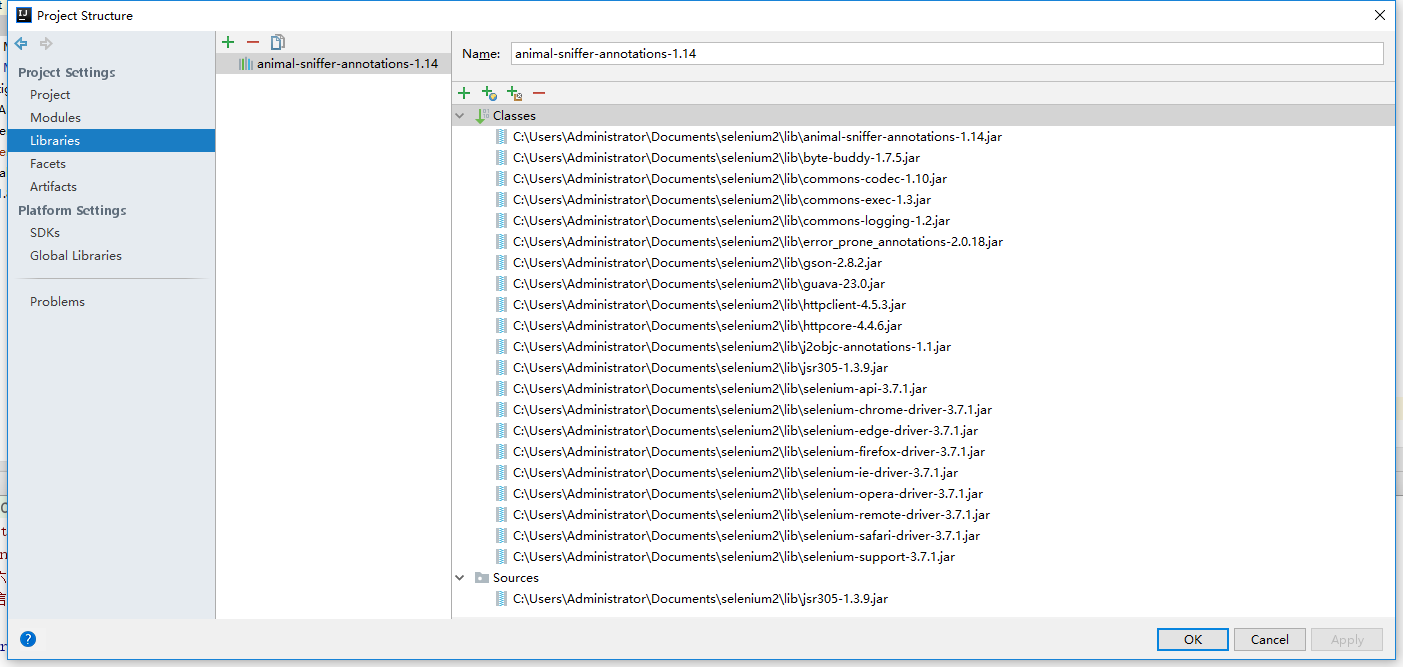Select the guava-23.0.jar entry
Viewport: 1403px width, 667px height.
tap(698, 284)
